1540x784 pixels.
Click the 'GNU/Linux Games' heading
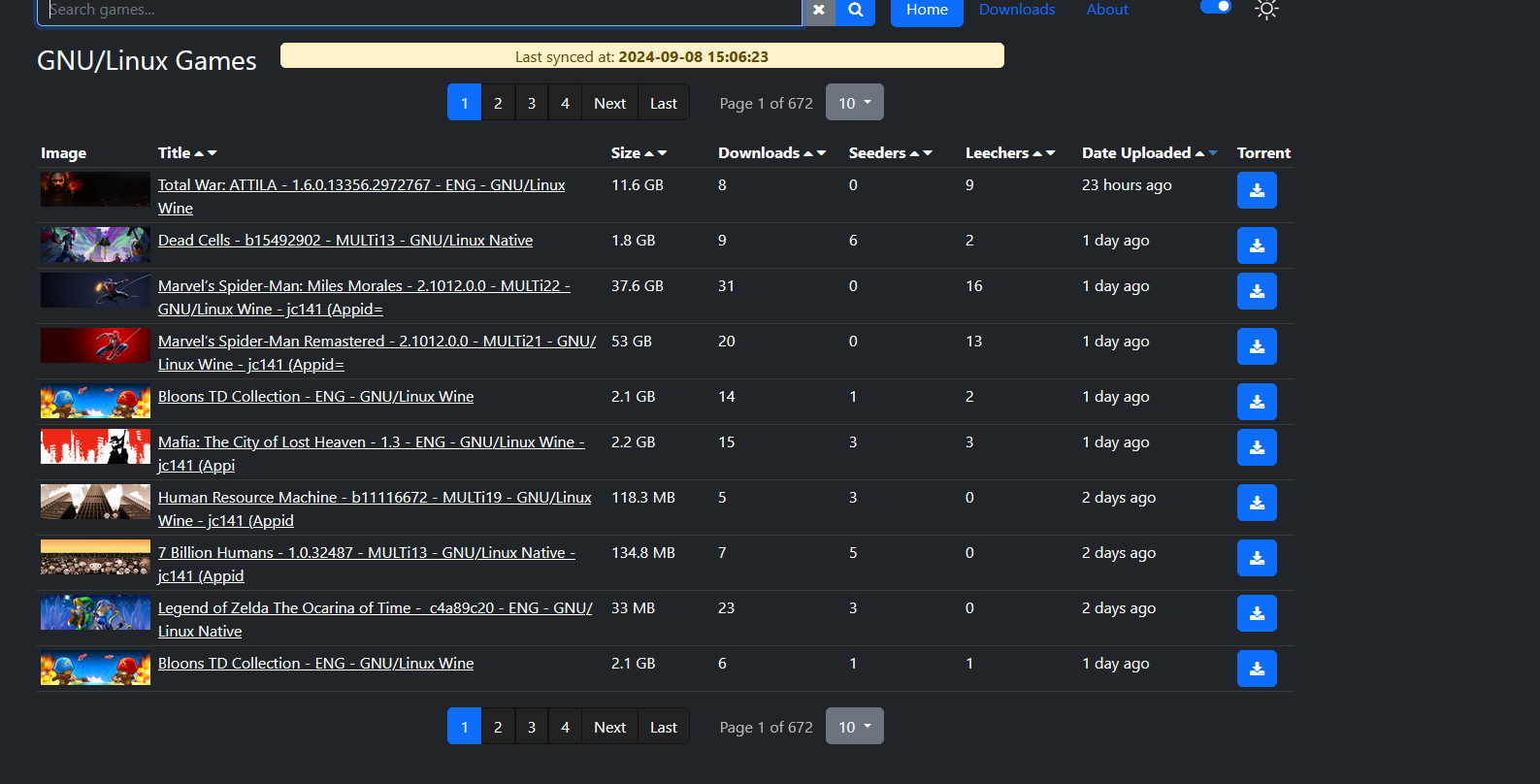tap(147, 60)
